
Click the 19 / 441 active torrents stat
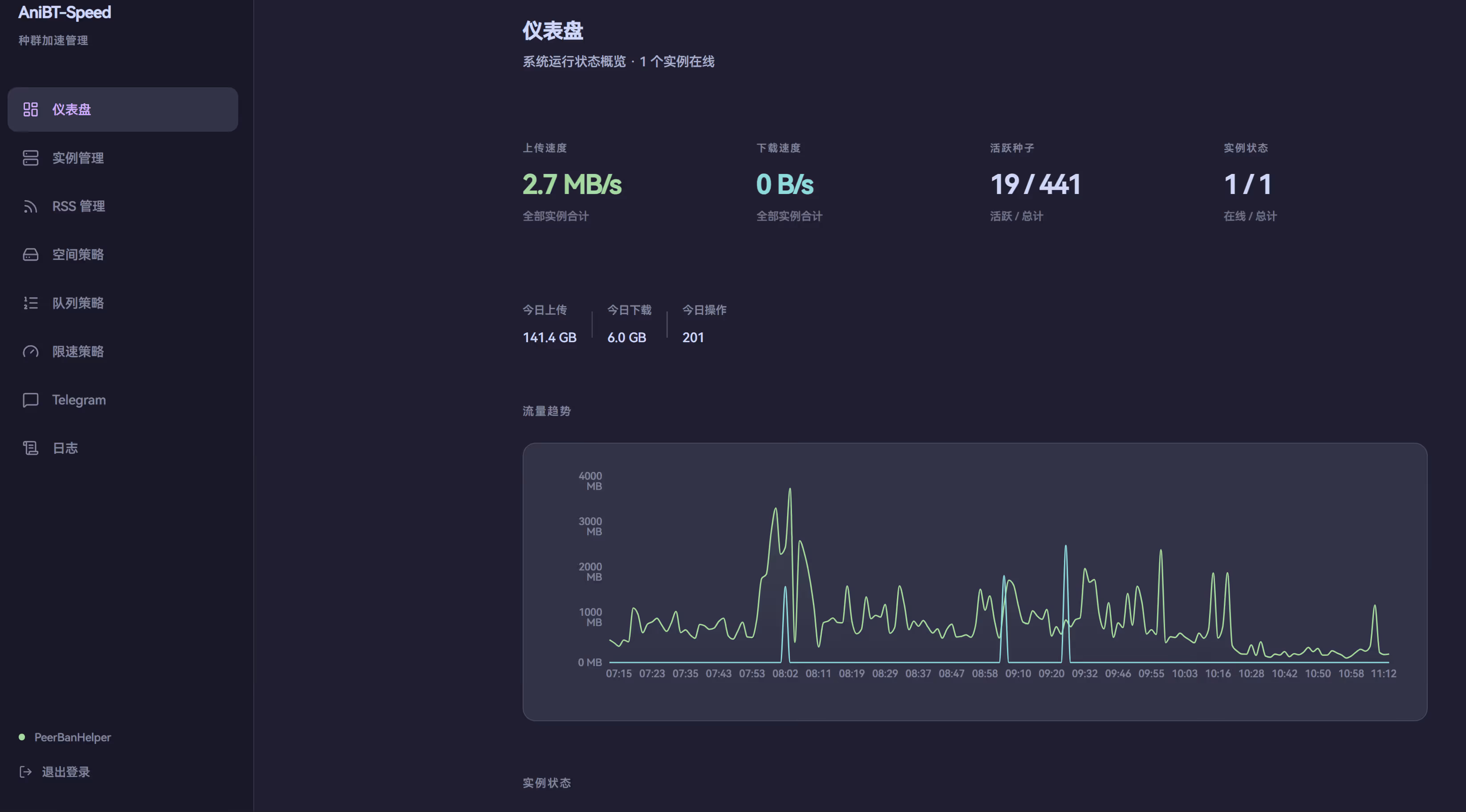point(1035,184)
